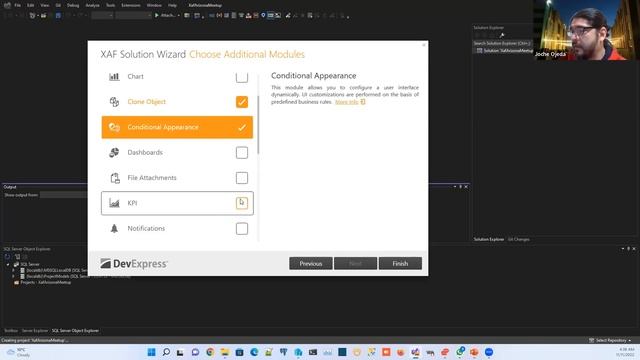Viewport: 640px width, 360px height.
Task: Close the Output panel
Action: [466, 187]
